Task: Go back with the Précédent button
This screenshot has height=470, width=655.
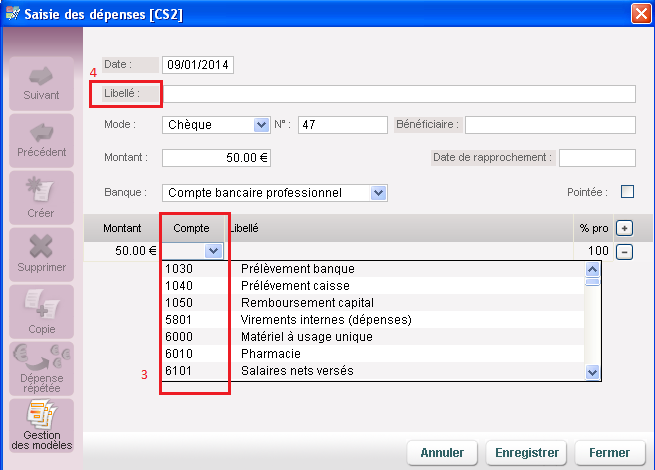Action: 41,141
